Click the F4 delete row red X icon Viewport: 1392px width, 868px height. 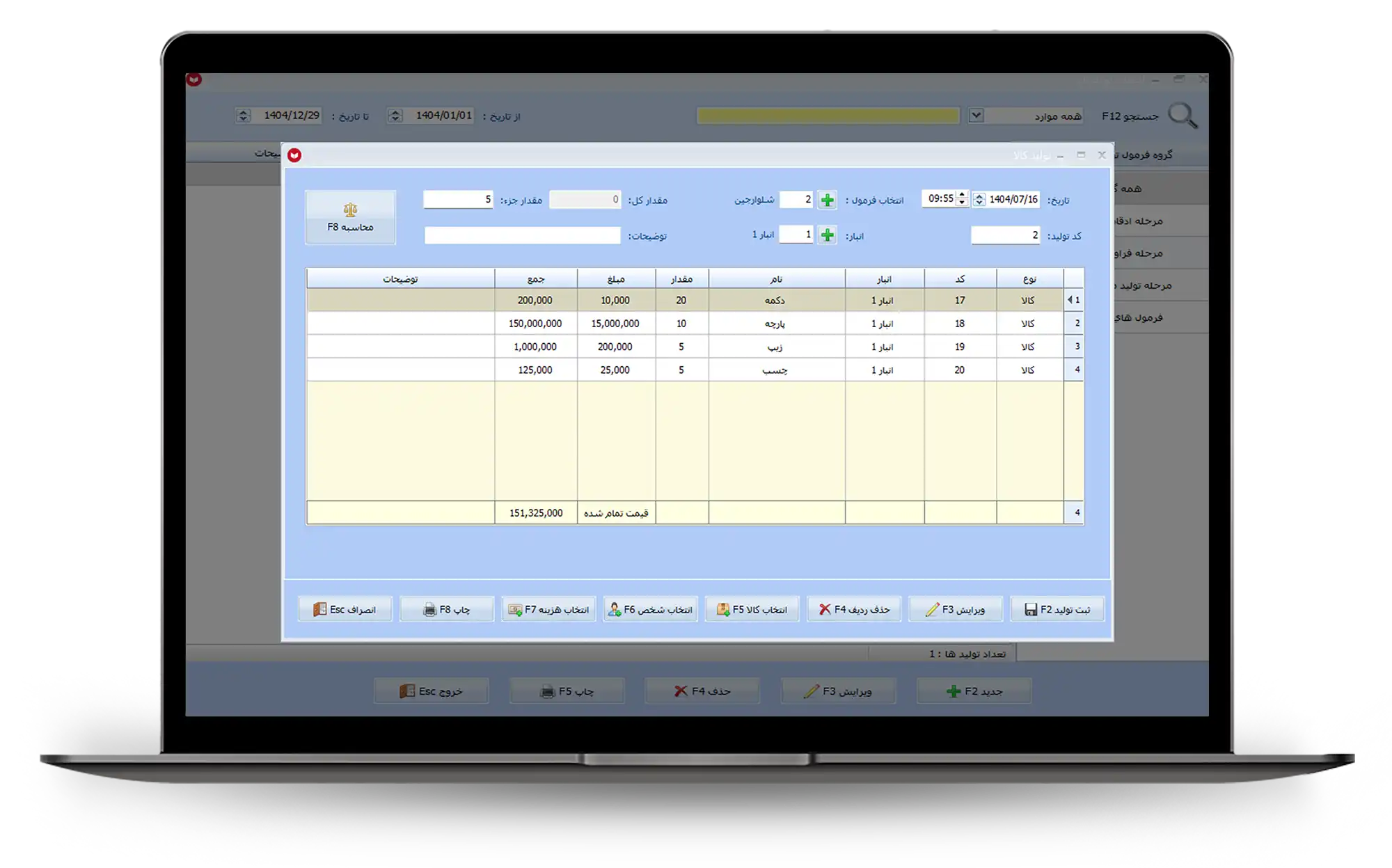tap(825, 610)
